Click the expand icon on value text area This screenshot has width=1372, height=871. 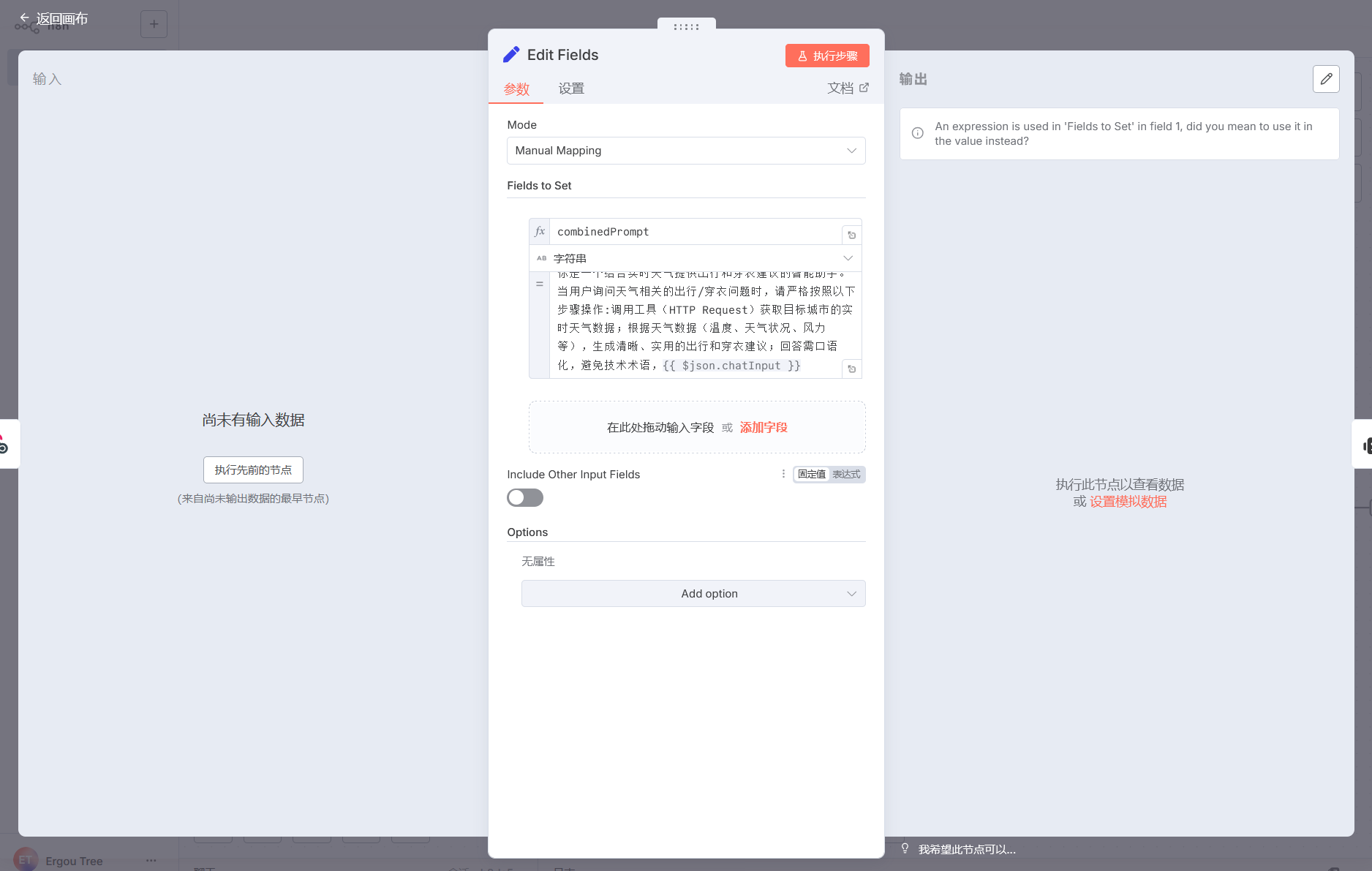click(851, 369)
